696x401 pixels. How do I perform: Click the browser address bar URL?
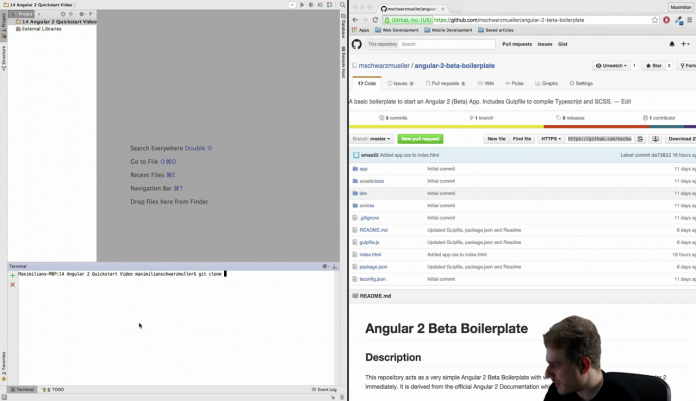click(x=508, y=20)
